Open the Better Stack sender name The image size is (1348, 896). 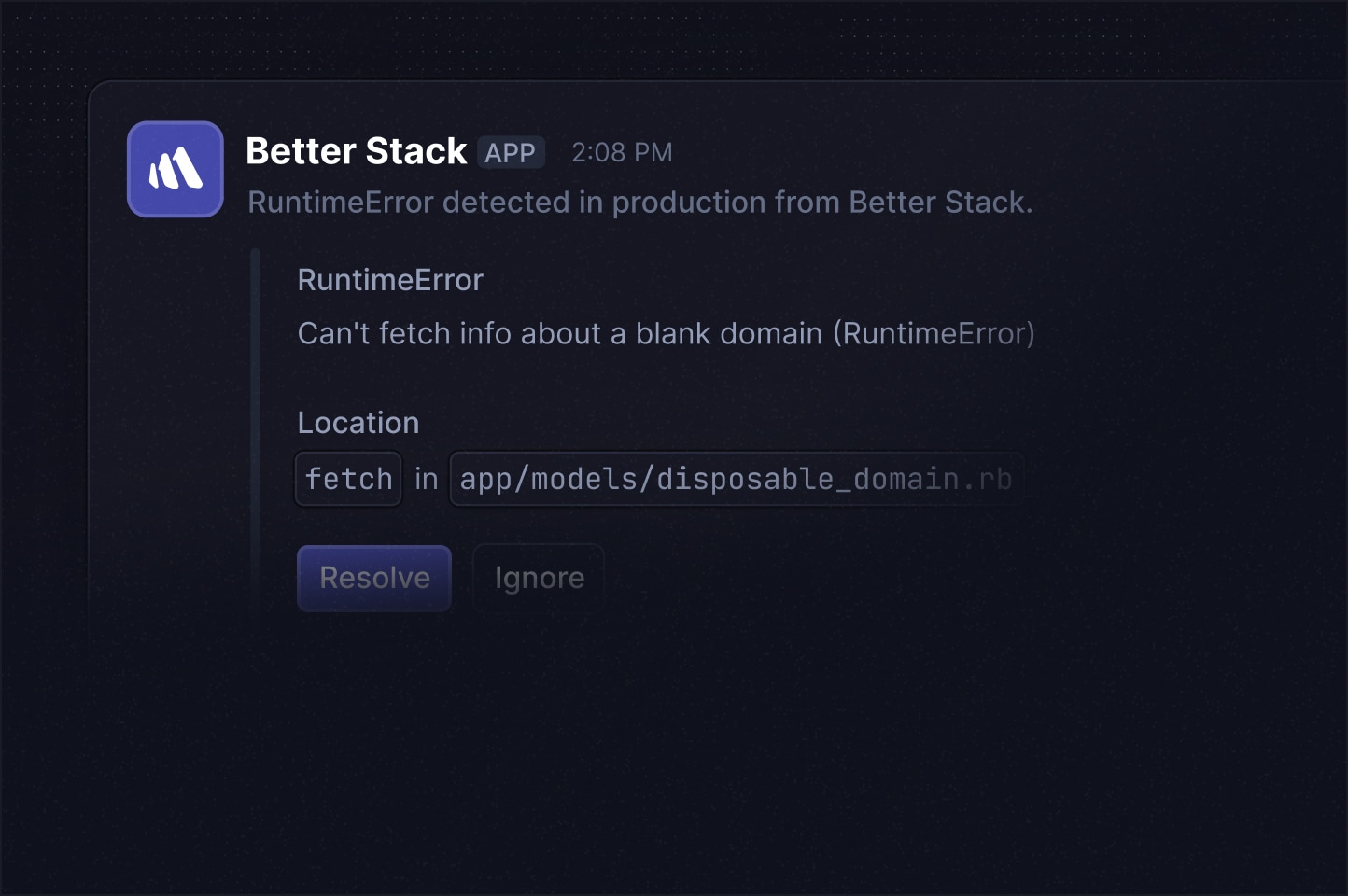click(x=356, y=151)
